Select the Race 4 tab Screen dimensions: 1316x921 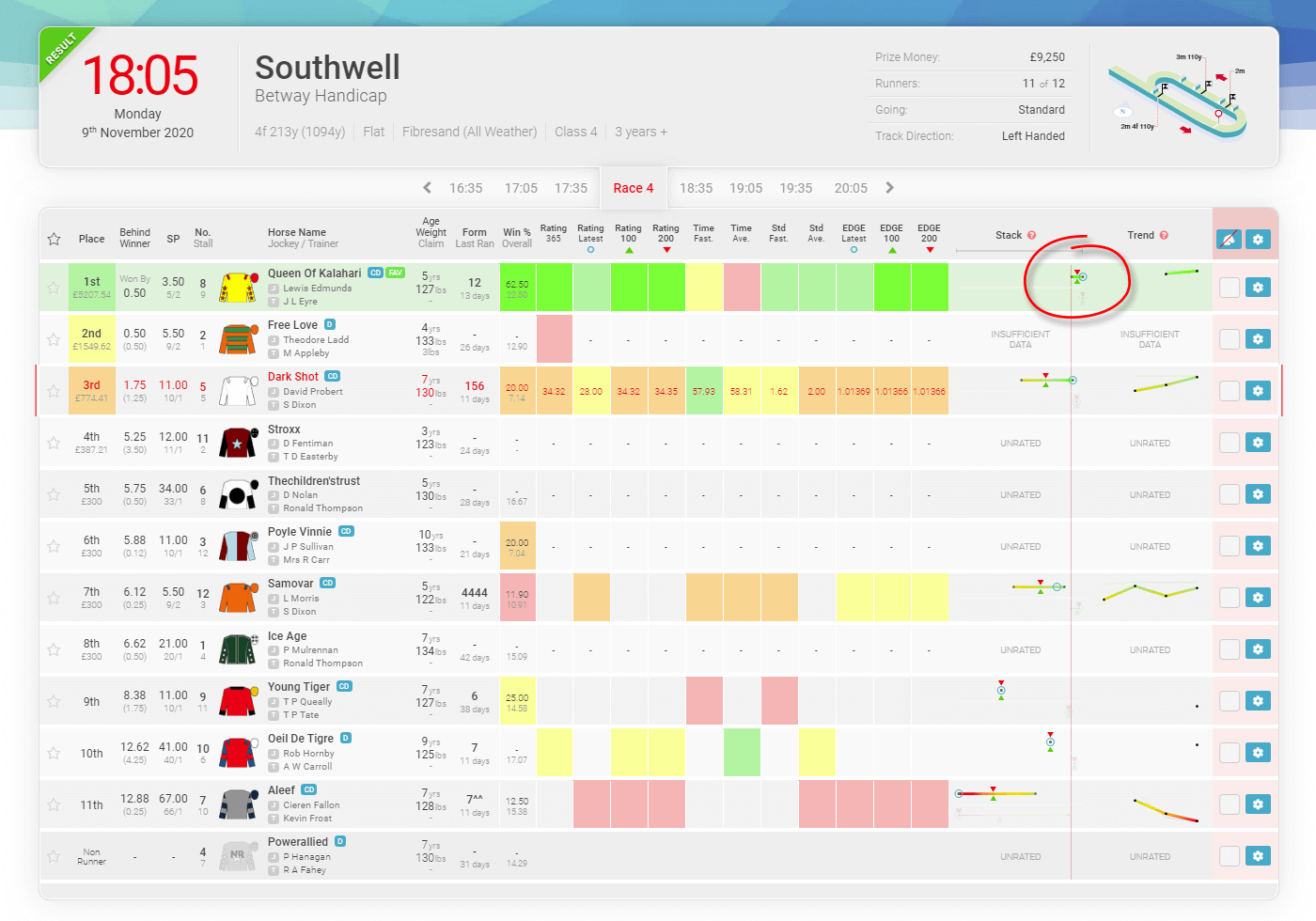tap(633, 187)
